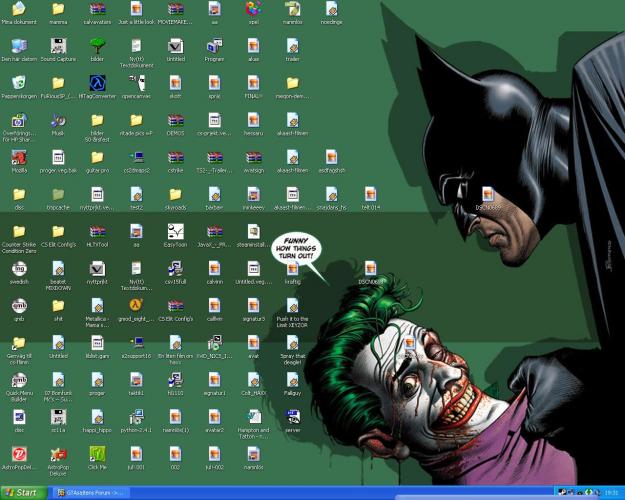Select the EasyToon icon
The height and width of the screenshot is (500, 625).
pyautogui.click(x=175, y=231)
